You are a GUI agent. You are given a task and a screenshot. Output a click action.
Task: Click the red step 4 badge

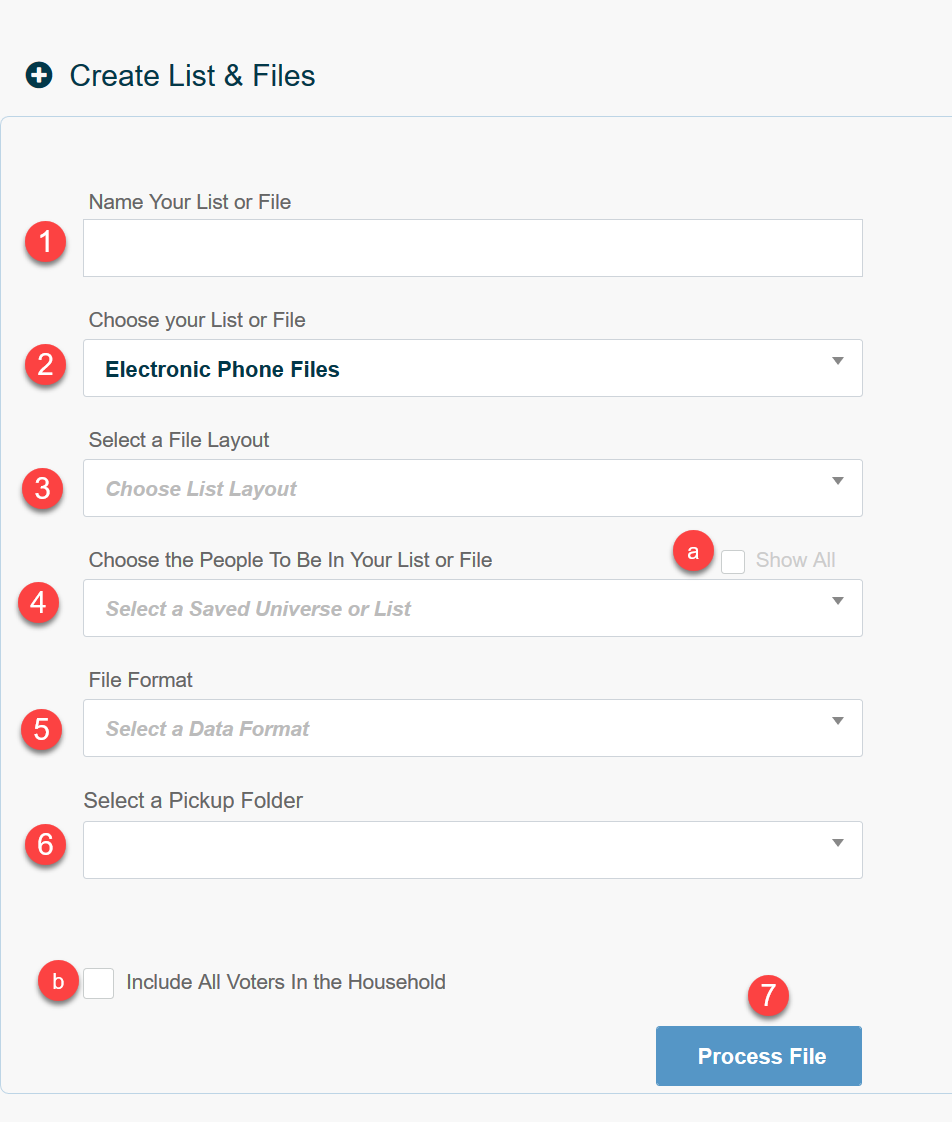point(38,604)
